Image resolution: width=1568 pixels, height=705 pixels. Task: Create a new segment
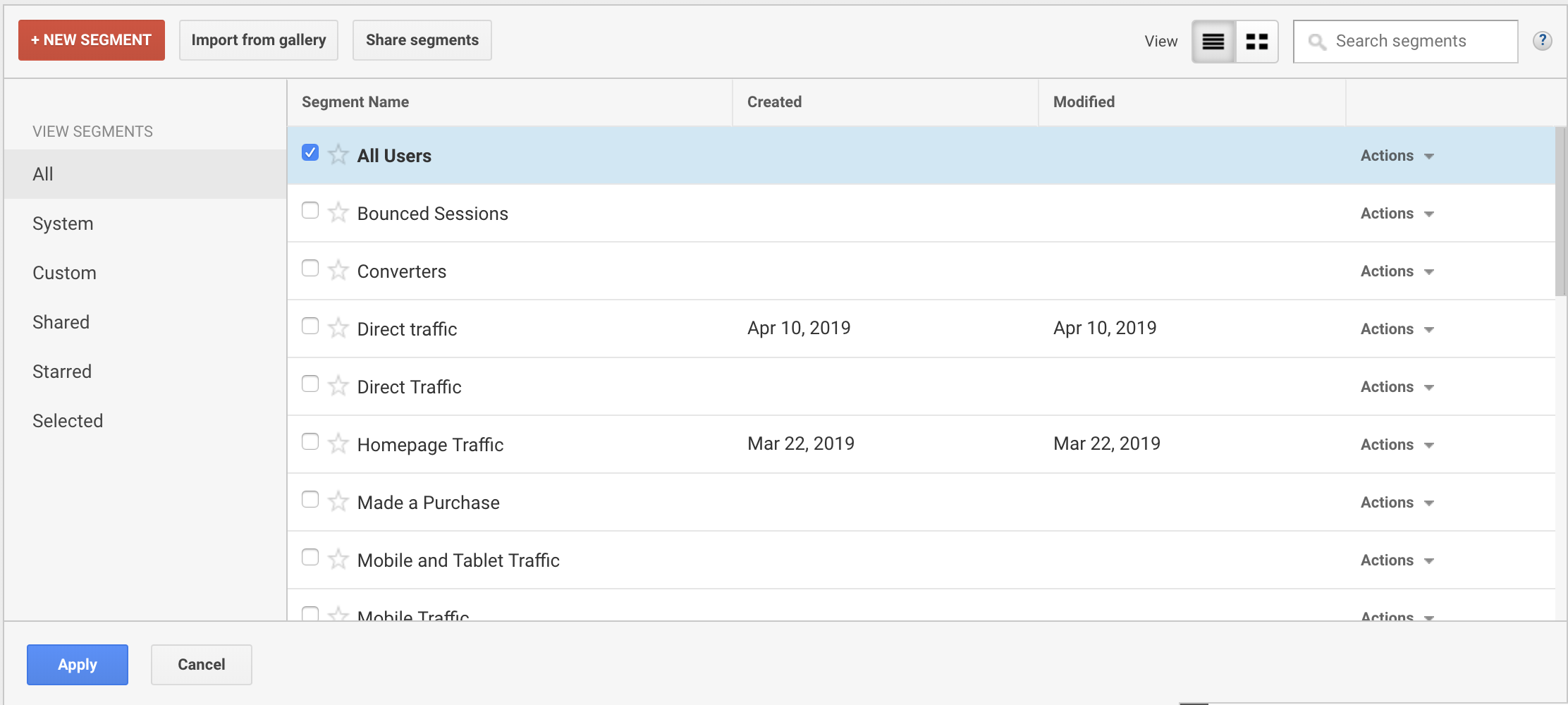coord(91,40)
